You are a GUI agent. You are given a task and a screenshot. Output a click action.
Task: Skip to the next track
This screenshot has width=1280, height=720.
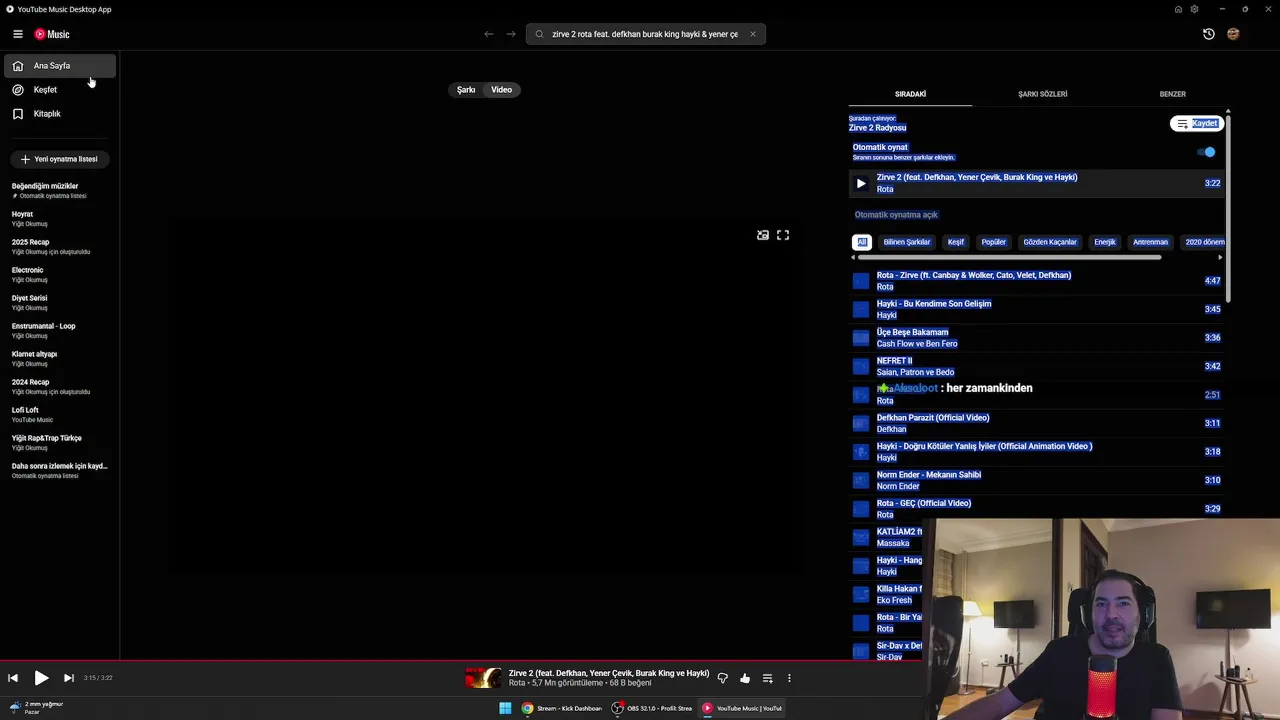[69, 678]
